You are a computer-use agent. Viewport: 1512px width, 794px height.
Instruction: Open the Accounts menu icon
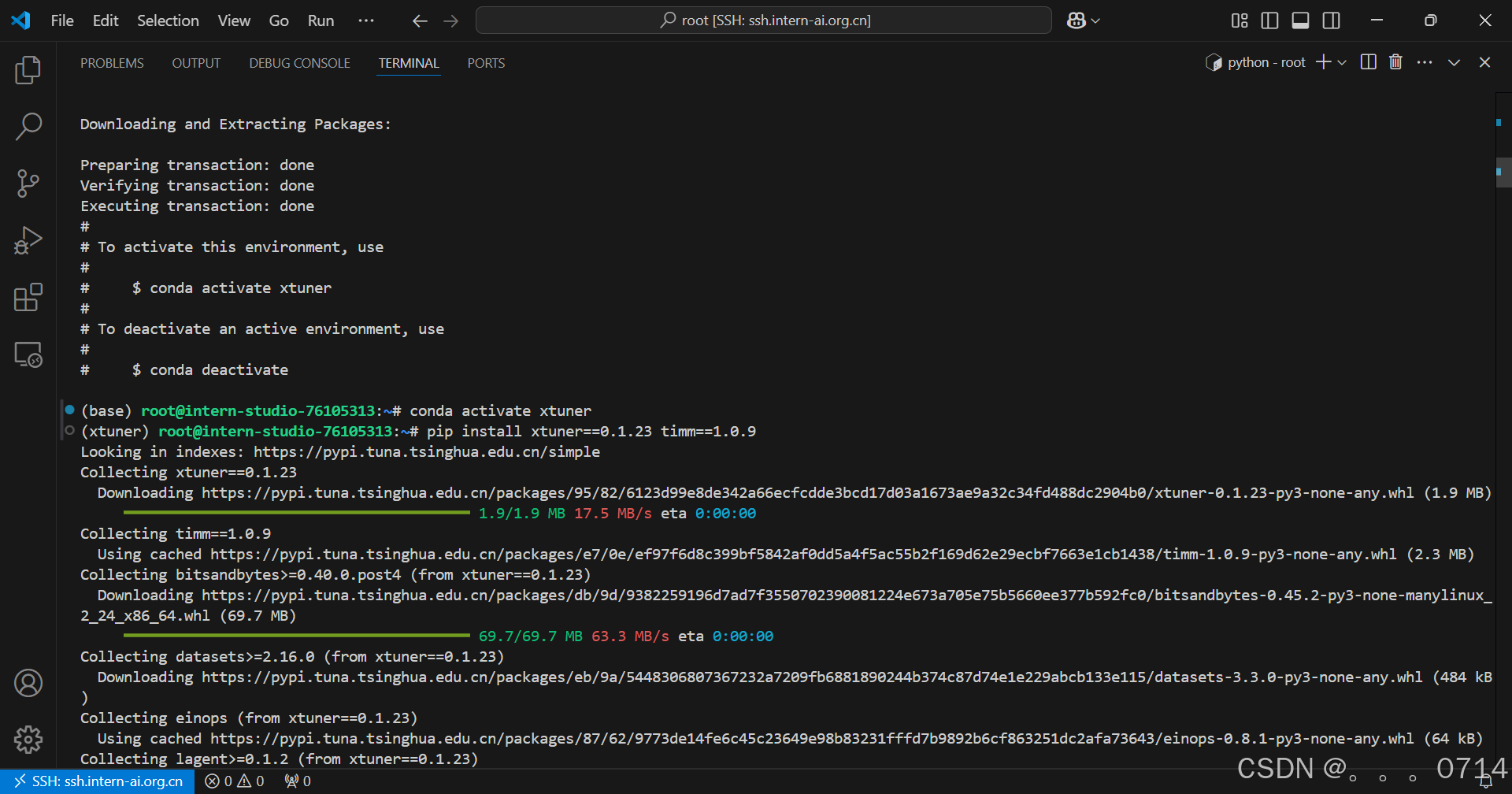28,683
